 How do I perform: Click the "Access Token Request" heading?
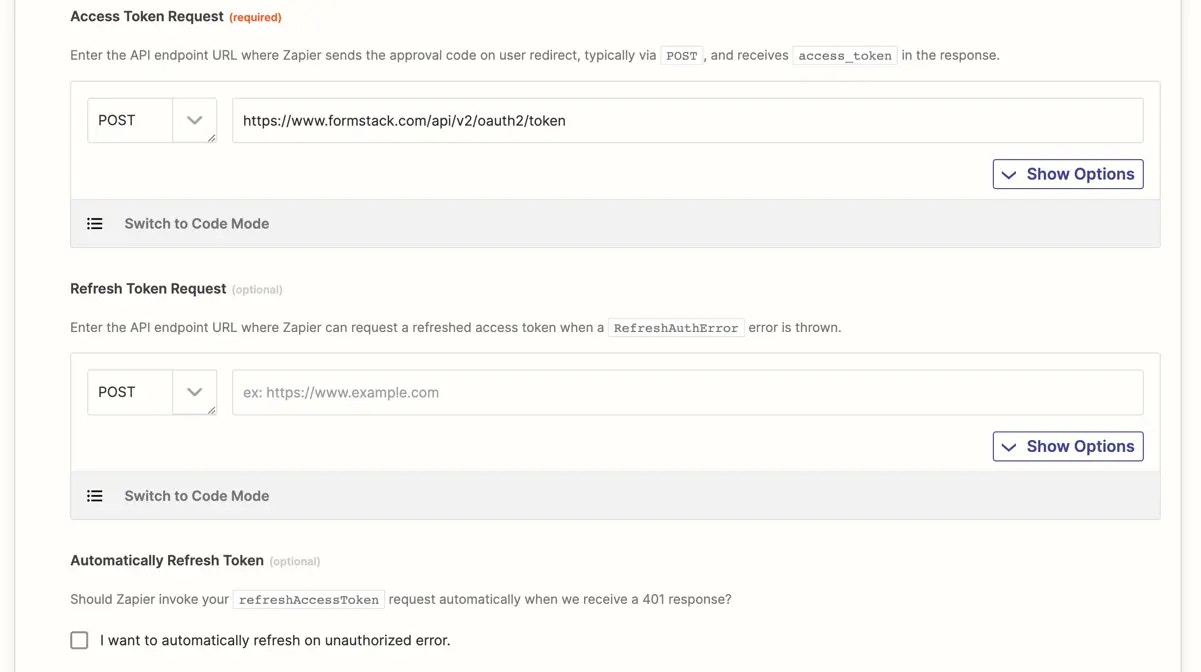pos(147,16)
